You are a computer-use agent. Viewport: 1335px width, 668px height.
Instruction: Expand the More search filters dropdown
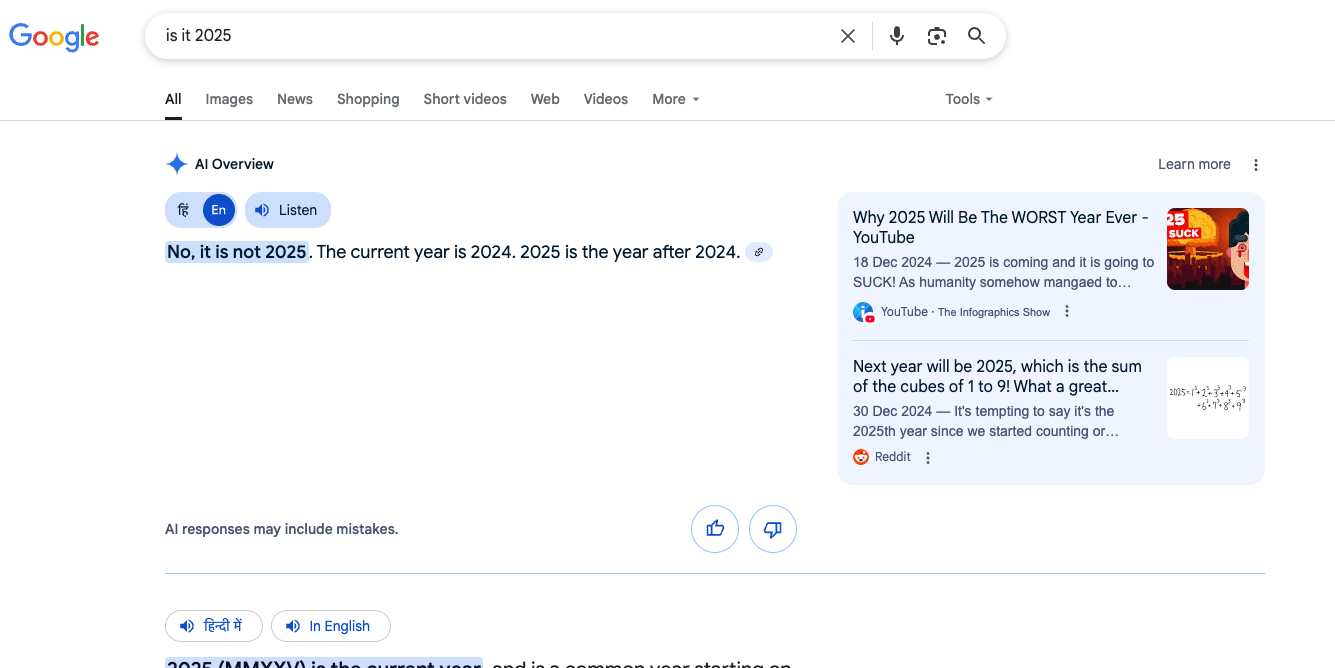point(676,99)
